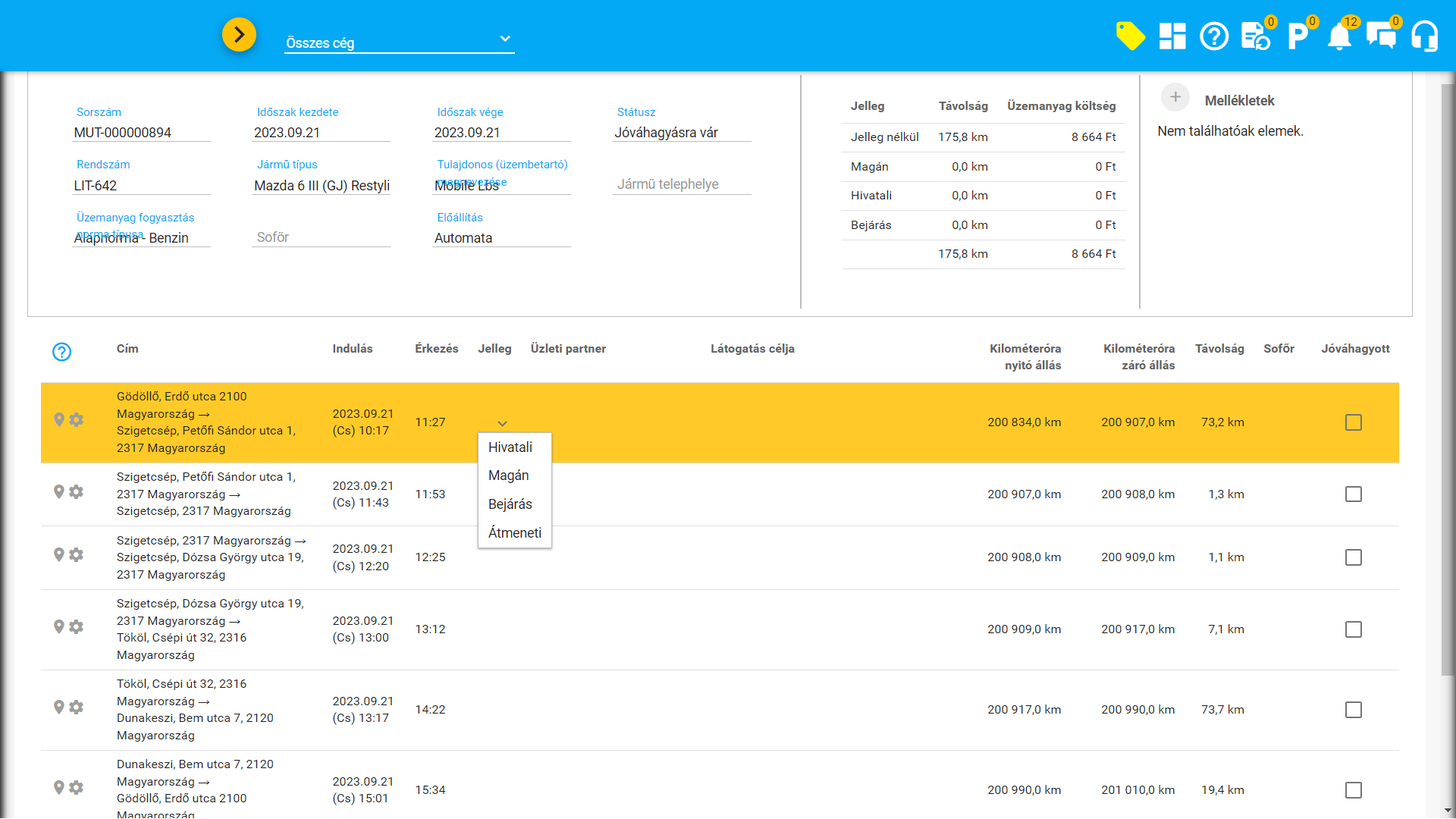
Task: Expand sidebar with yellow arrow button
Action: tap(239, 35)
